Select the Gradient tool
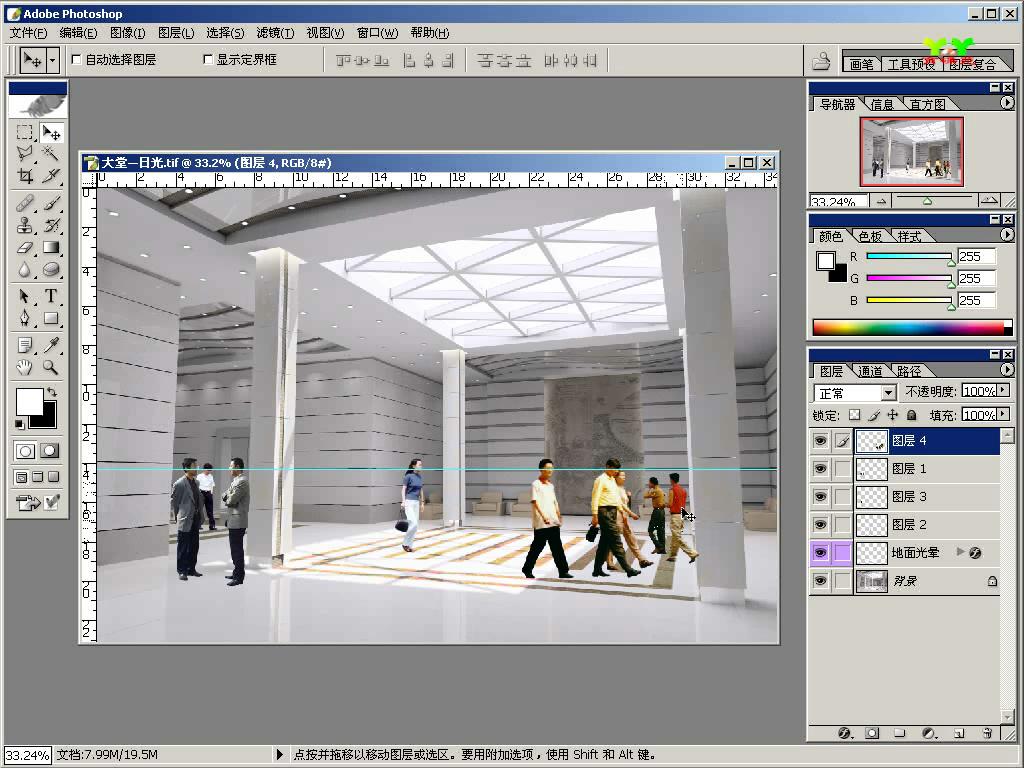This screenshot has width=1024, height=768. 50,248
